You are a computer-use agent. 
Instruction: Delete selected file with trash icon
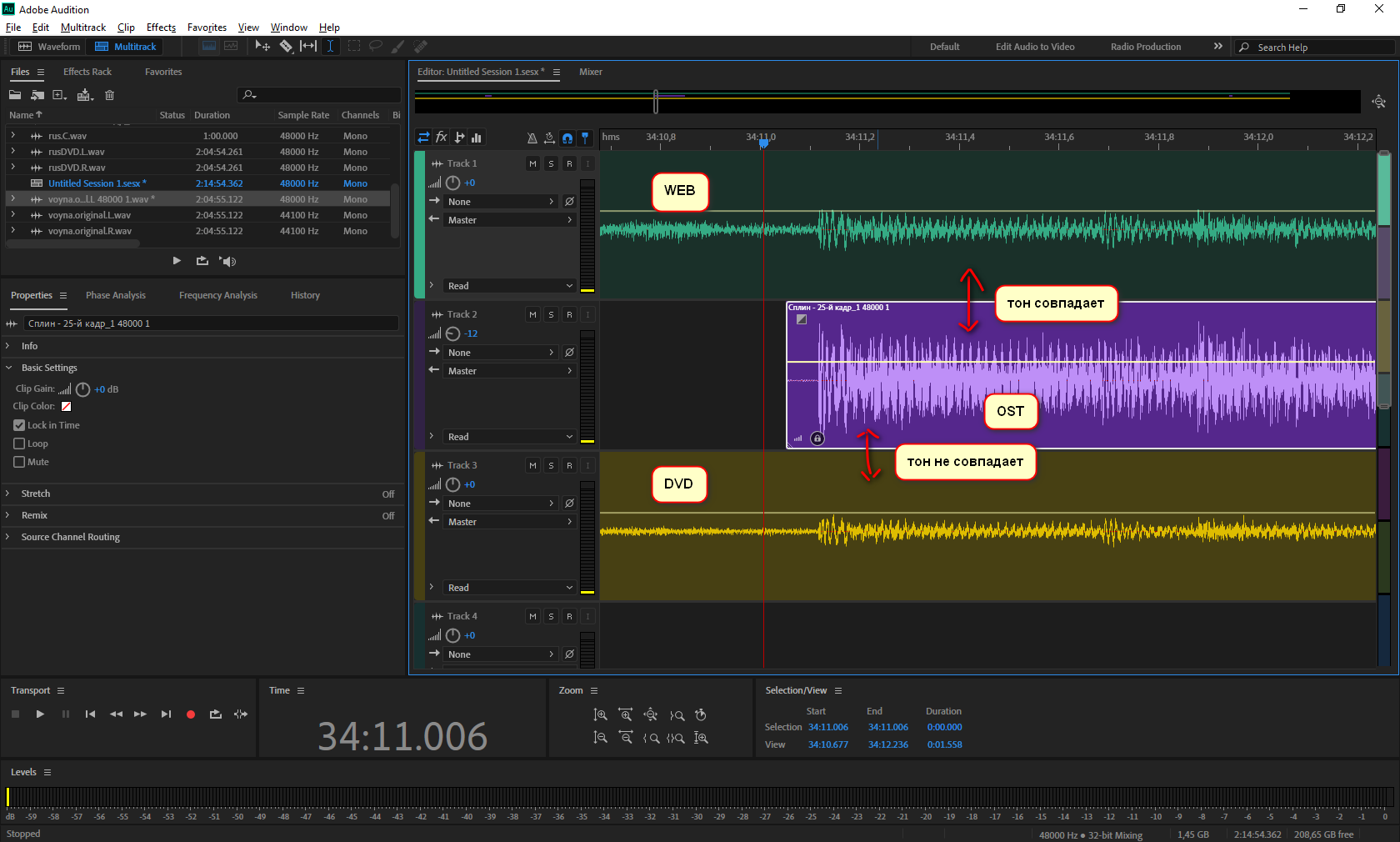point(109,95)
